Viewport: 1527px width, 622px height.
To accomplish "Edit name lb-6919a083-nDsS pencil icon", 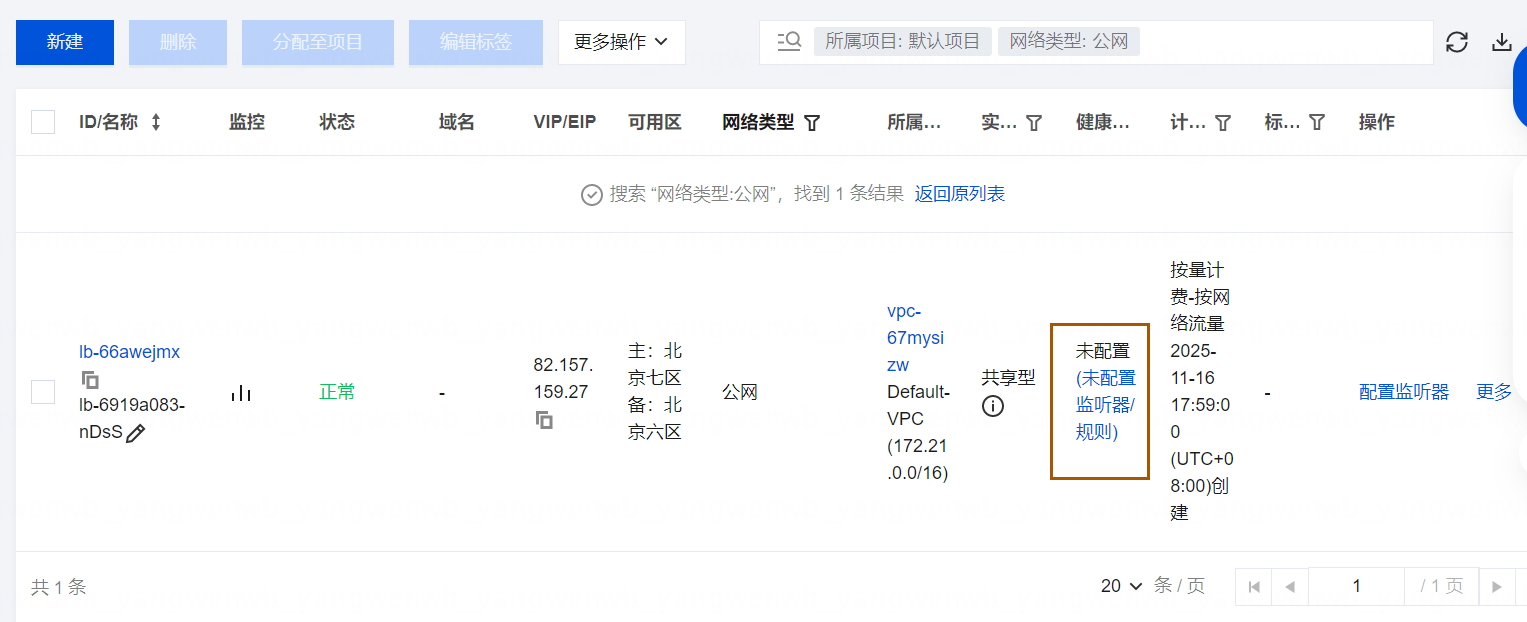I will coord(136,433).
